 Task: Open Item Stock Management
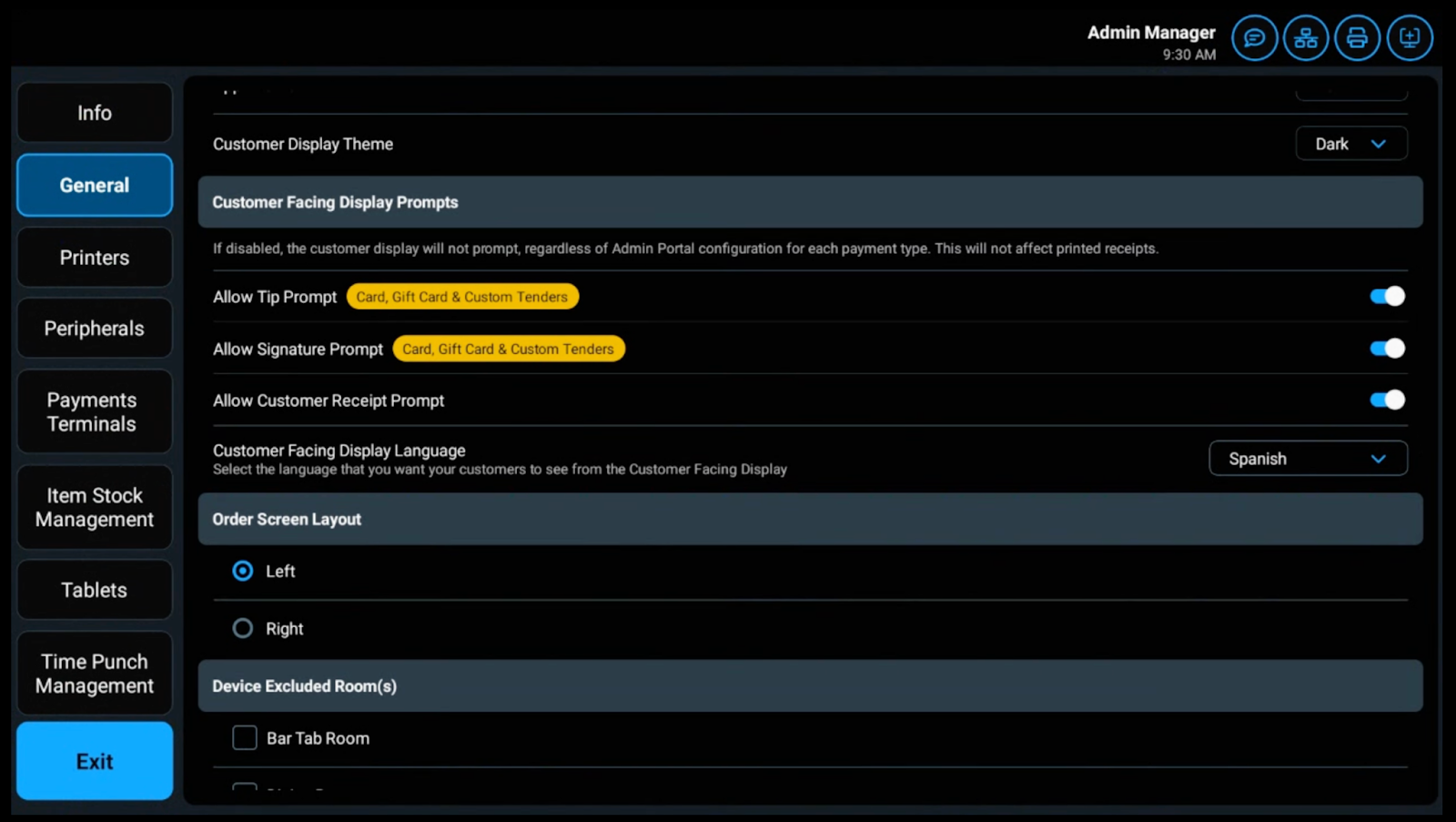tap(95, 508)
